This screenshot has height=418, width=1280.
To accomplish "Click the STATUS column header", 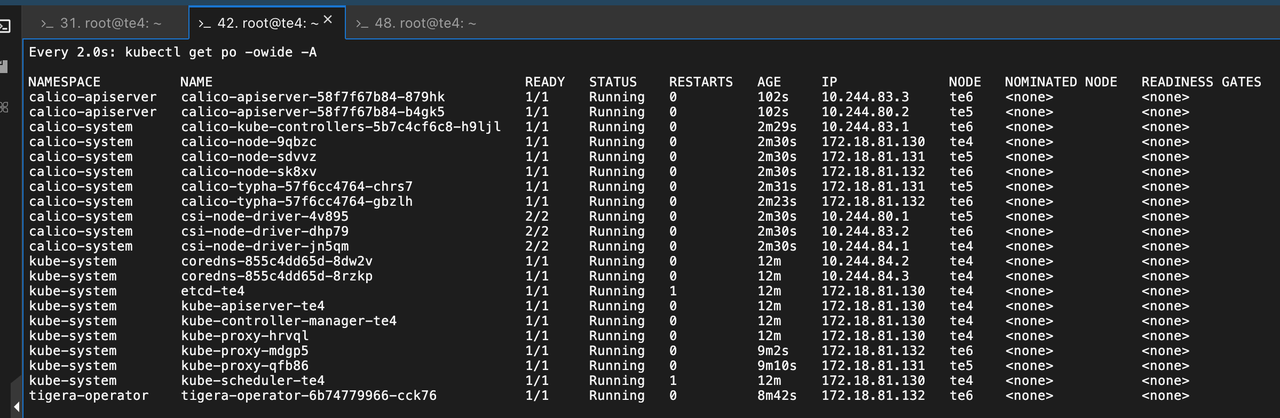I will click(613, 82).
